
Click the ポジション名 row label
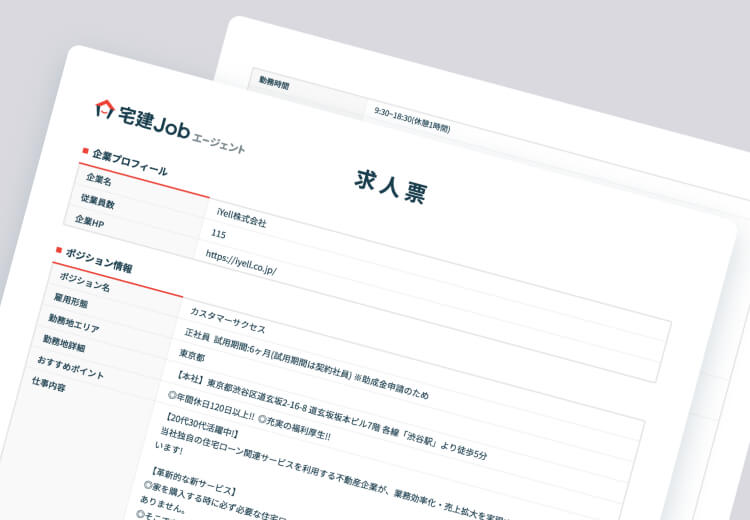(84, 280)
